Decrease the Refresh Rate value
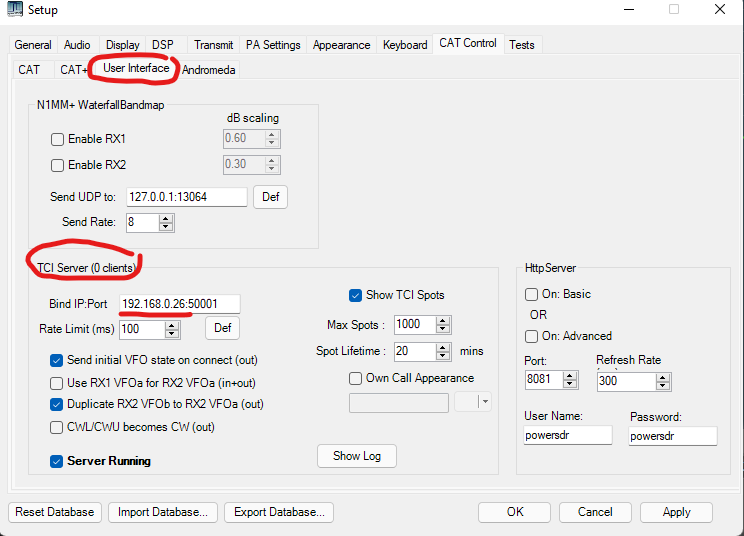Image resolution: width=744 pixels, height=536 pixels. pyautogui.click(x=662, y=385)
